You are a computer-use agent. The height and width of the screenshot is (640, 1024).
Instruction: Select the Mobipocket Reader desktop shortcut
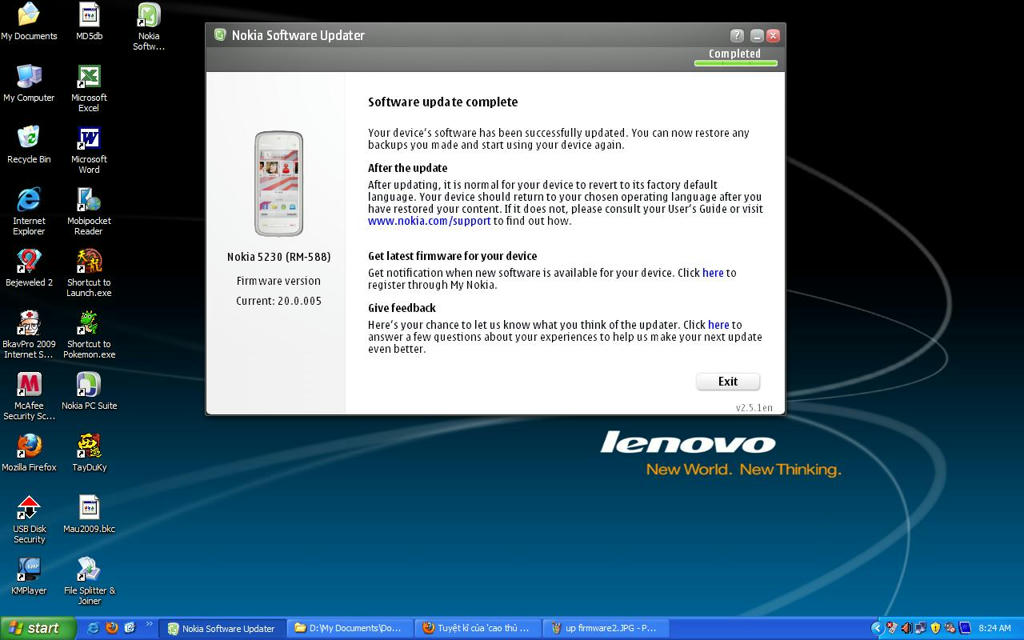pos(89,212)
